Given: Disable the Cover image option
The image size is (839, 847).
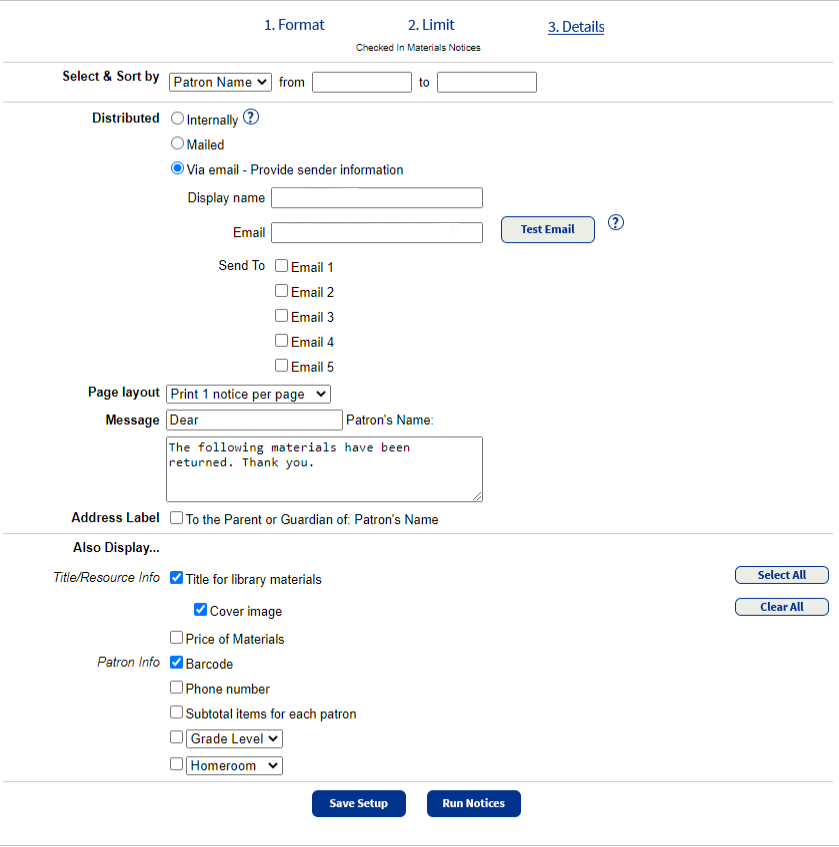Looking at the screenshot, I should [200, 609].
